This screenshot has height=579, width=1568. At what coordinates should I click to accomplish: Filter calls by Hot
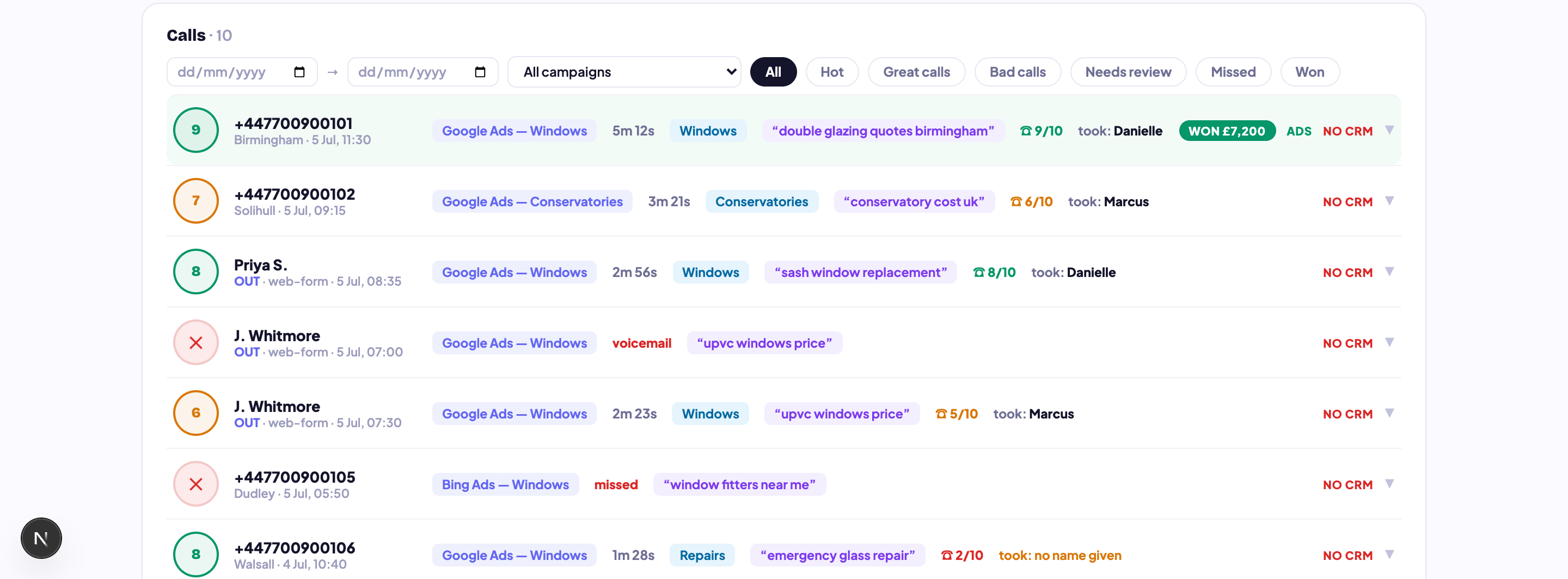832,72
